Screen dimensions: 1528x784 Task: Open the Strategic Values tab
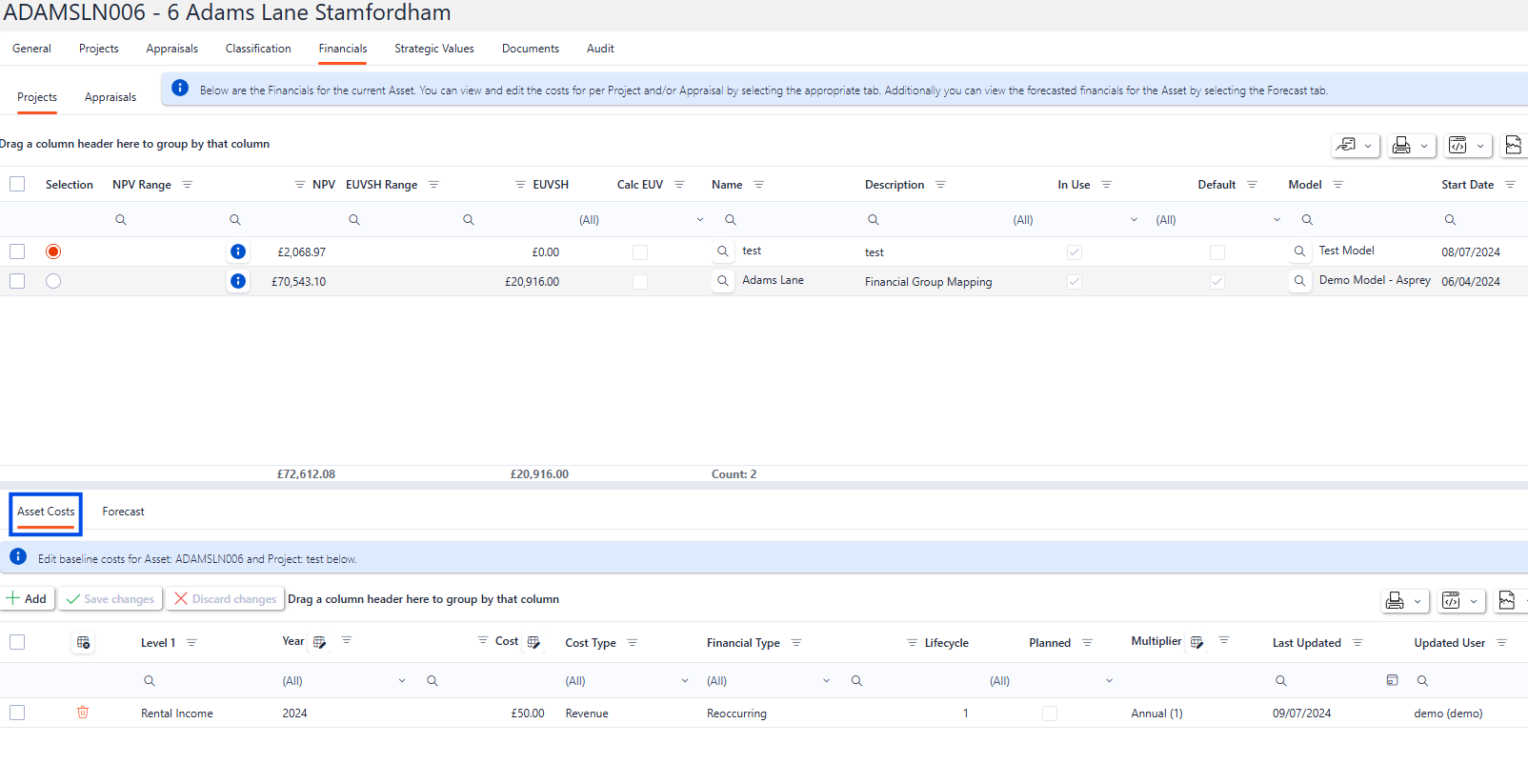434,49
